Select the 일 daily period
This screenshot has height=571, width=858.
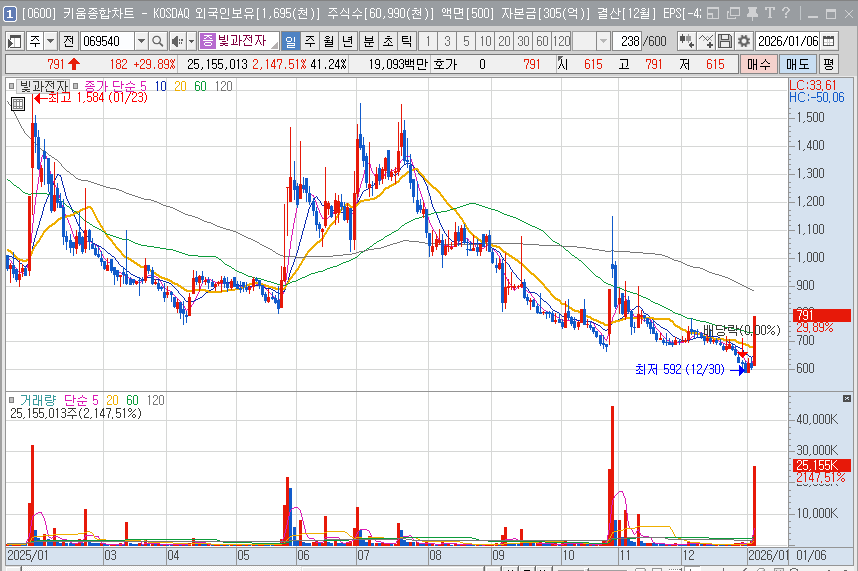tap(291, 41)
